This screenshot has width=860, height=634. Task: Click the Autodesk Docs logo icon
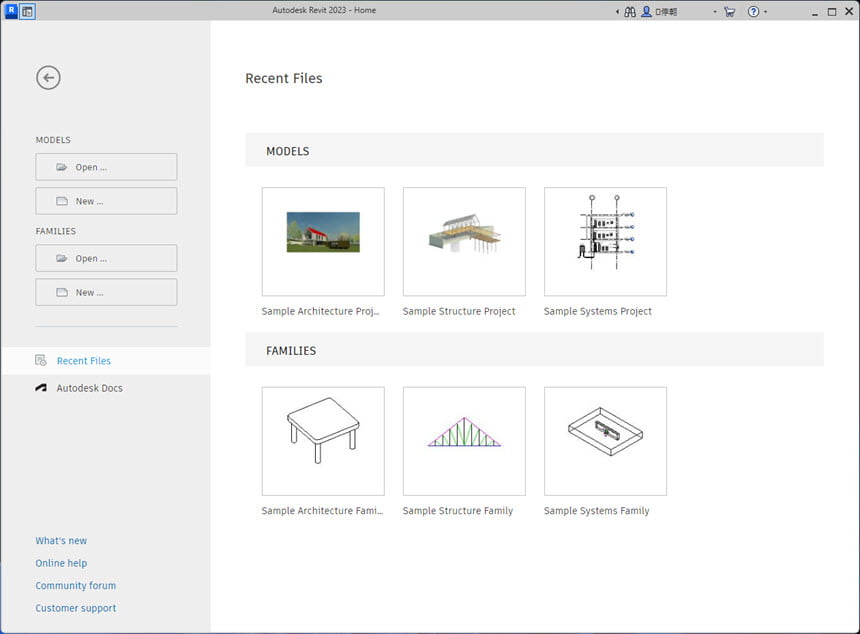[x=41, y=388]
